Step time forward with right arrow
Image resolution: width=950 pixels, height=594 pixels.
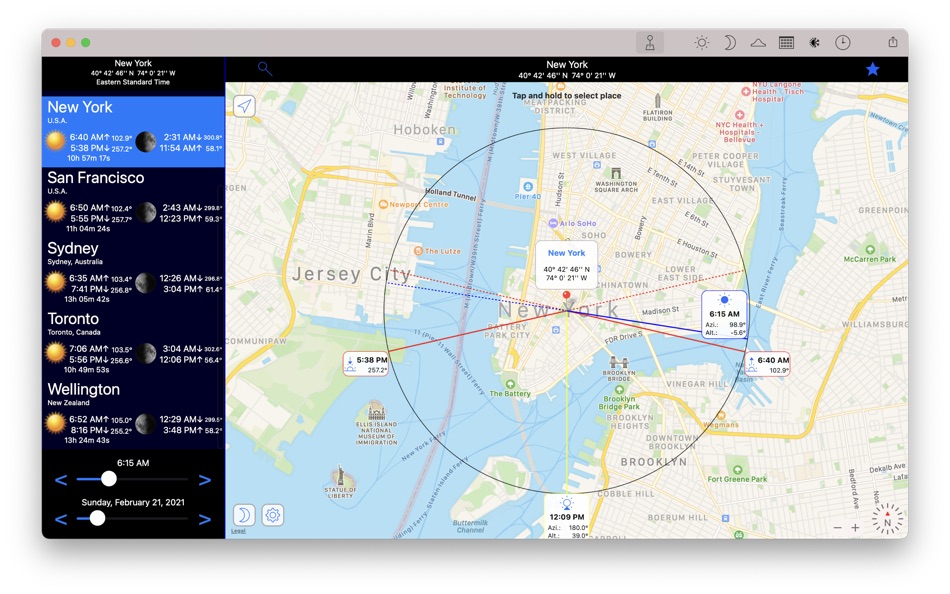pyautogui.click(x=205, y=480)
